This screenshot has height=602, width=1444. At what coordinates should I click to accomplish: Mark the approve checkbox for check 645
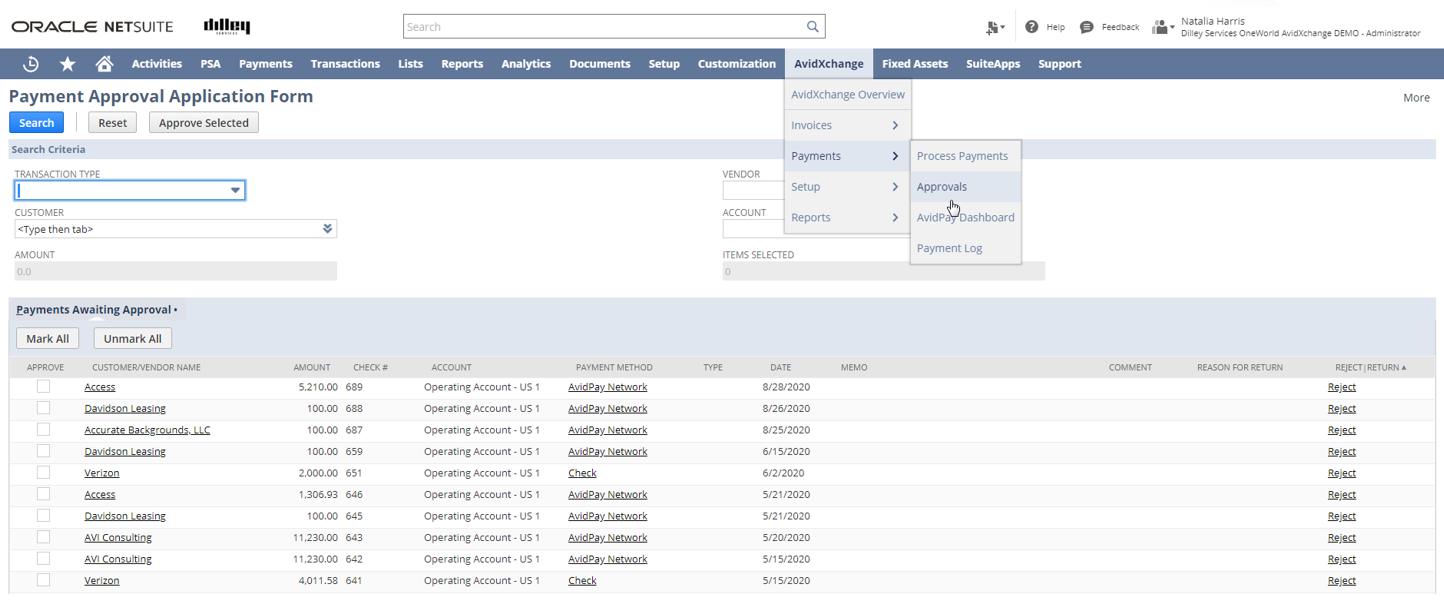coord(43,515)
